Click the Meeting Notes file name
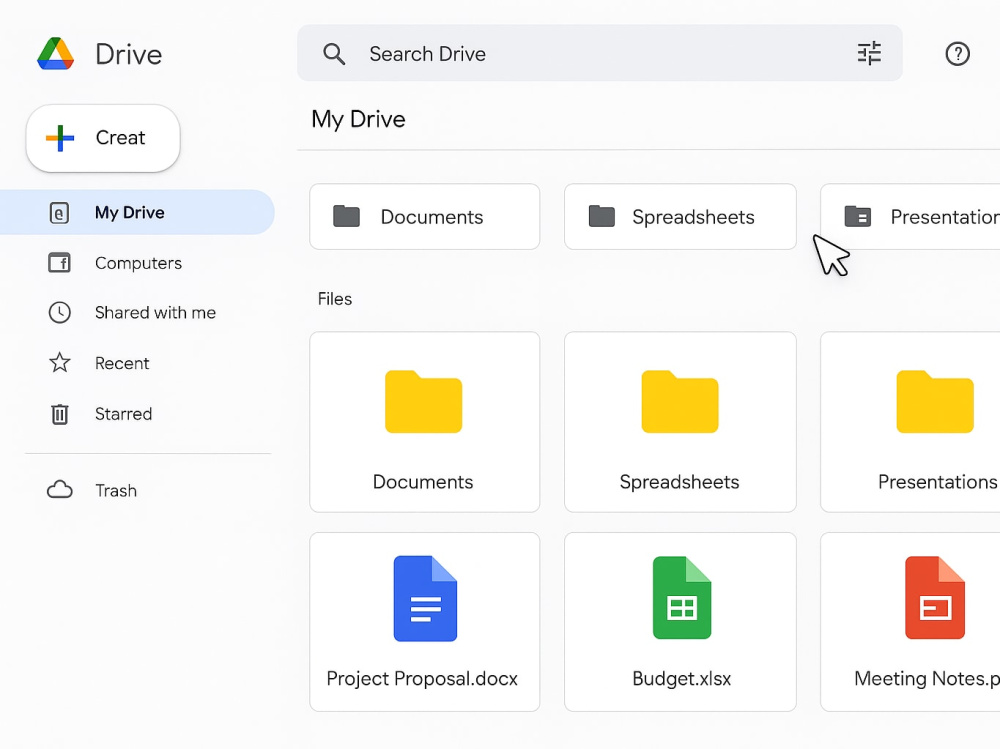This screenshot has height=749, width=1000. click(x=927, y=679)
